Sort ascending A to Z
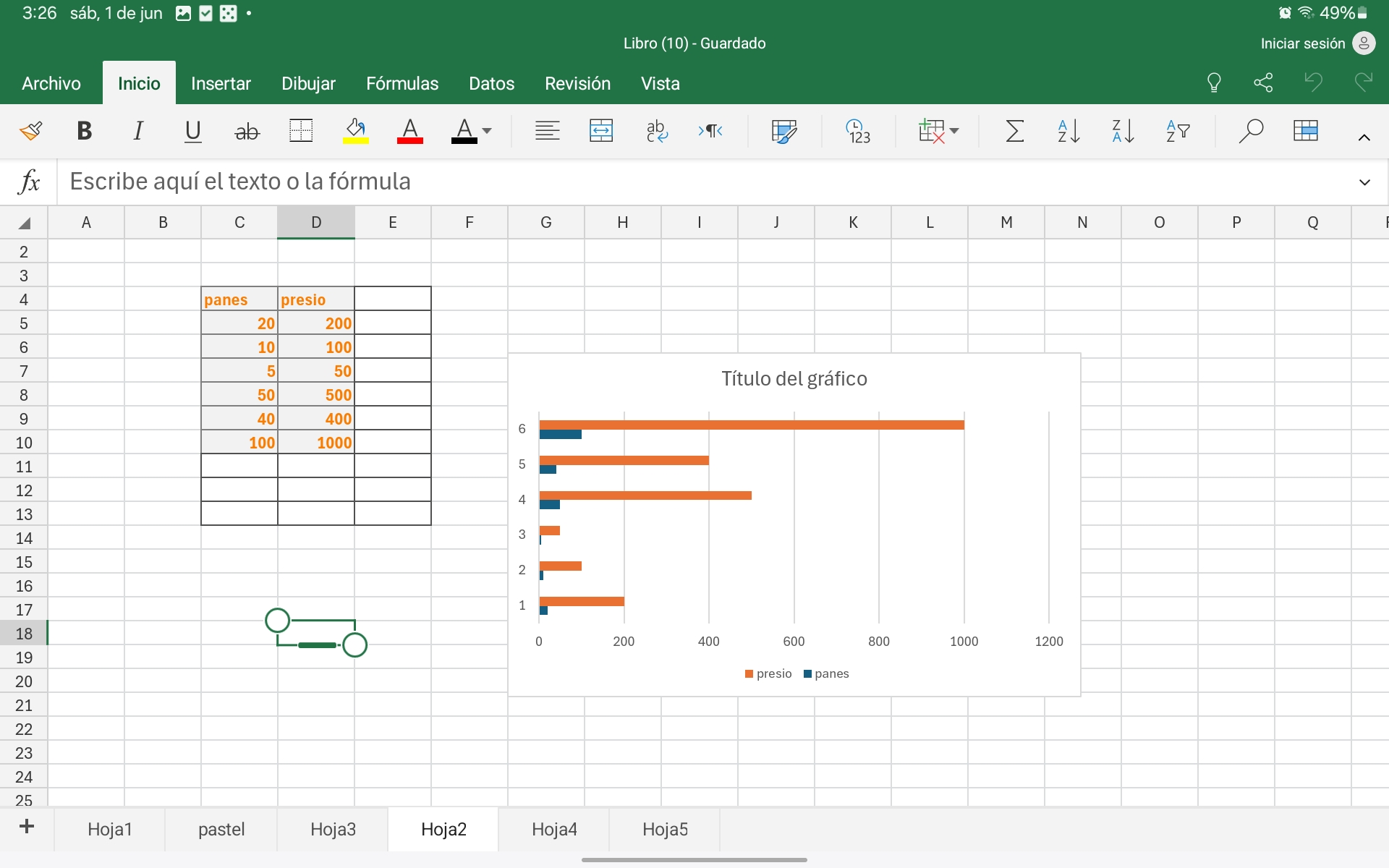Screen dimensions: 1389x868 pyautogui.click(x=1069, y=131)
